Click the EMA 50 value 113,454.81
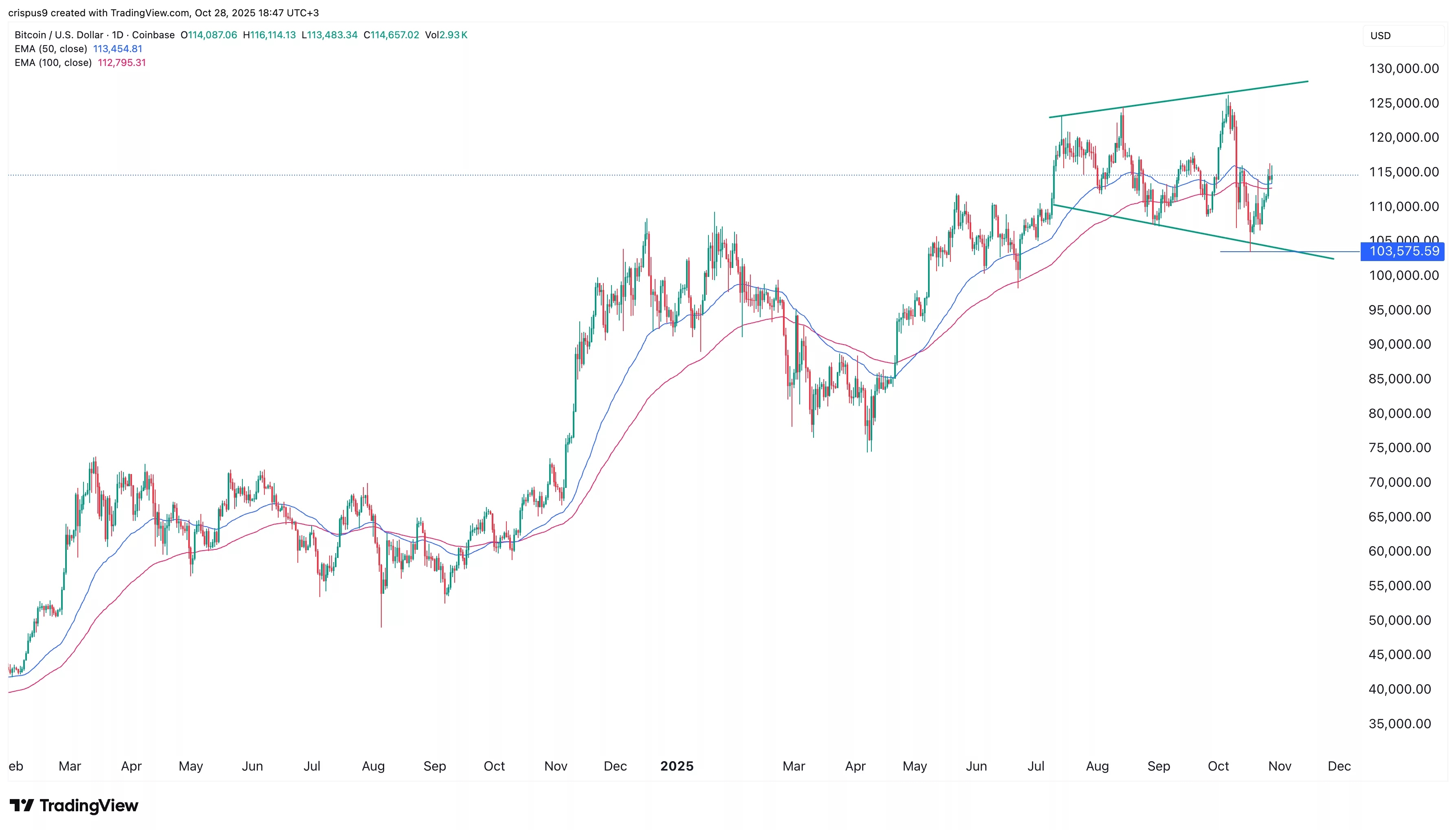This screenshot has height=830, width=1456. pyautogui.click(x=117, y=49)
